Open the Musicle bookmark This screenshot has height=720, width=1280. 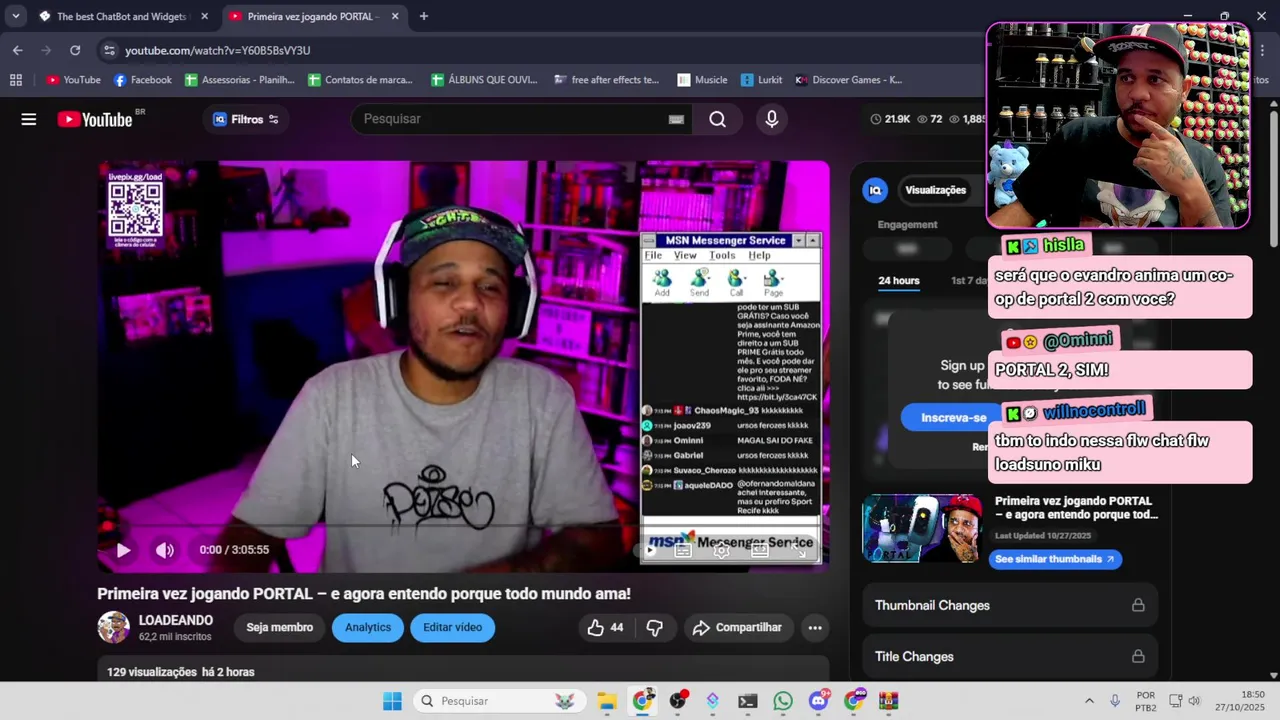[x=702, y=80]
